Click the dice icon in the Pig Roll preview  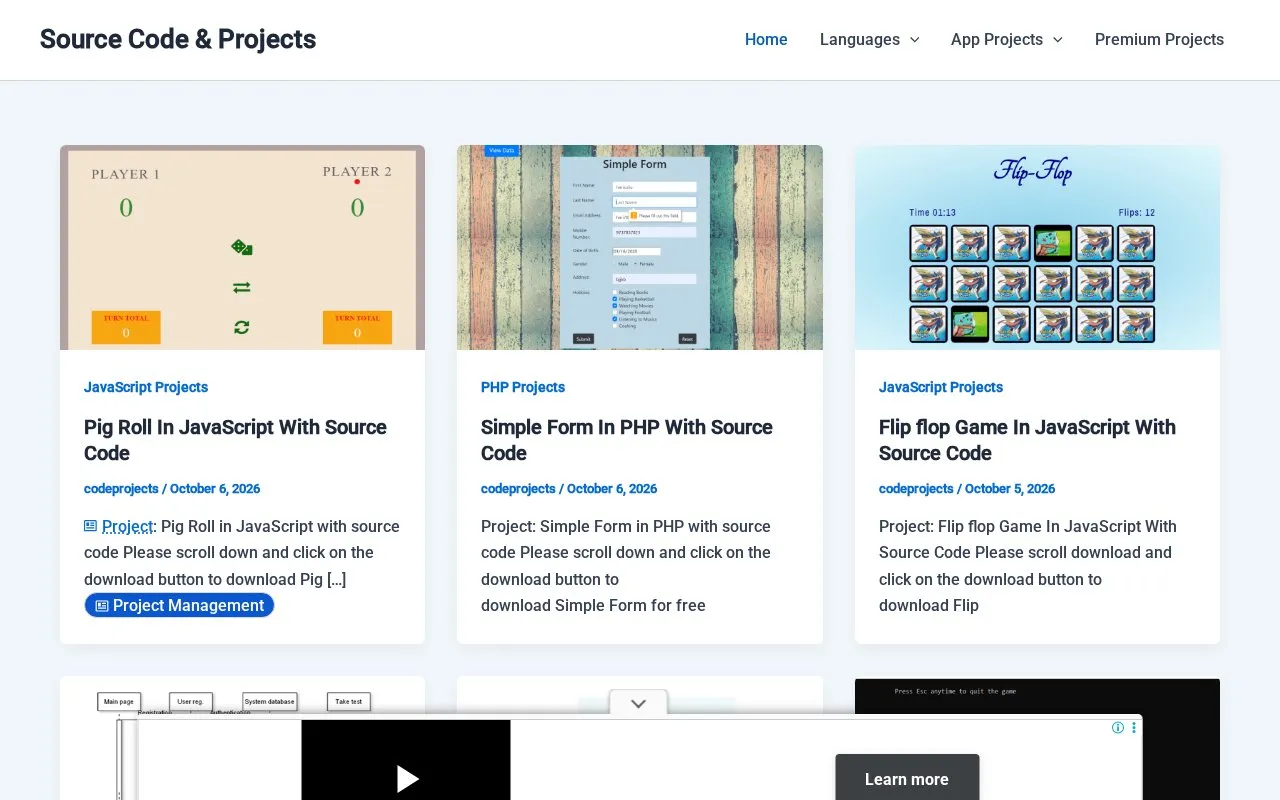point(242,247)
